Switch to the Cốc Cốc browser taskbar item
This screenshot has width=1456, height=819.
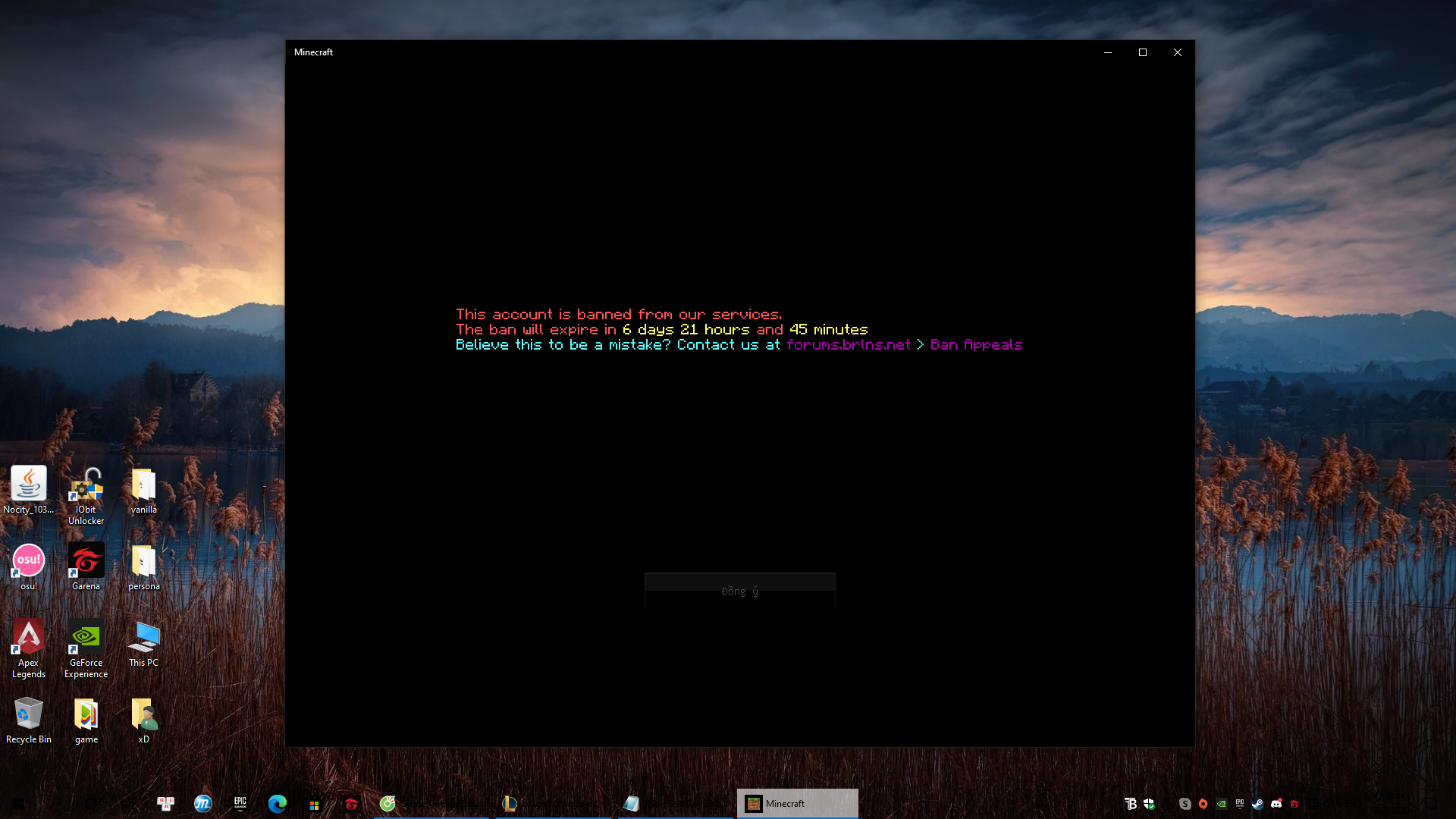tap(431, 804)
